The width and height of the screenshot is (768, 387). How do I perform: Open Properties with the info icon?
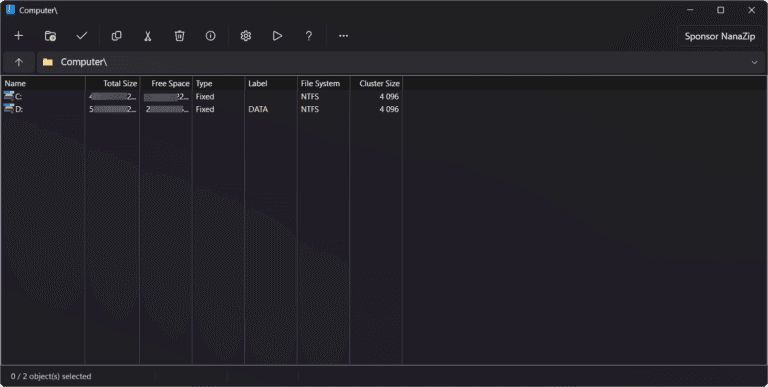(211, 36)
